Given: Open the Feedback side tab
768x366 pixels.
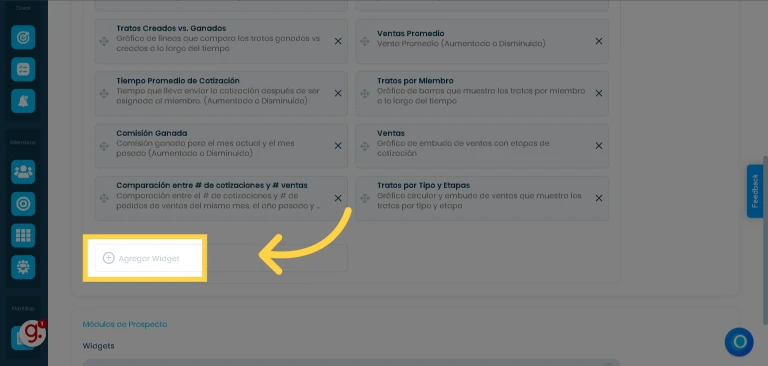Looking at the screenshot, I should click(x=755, y=191).
